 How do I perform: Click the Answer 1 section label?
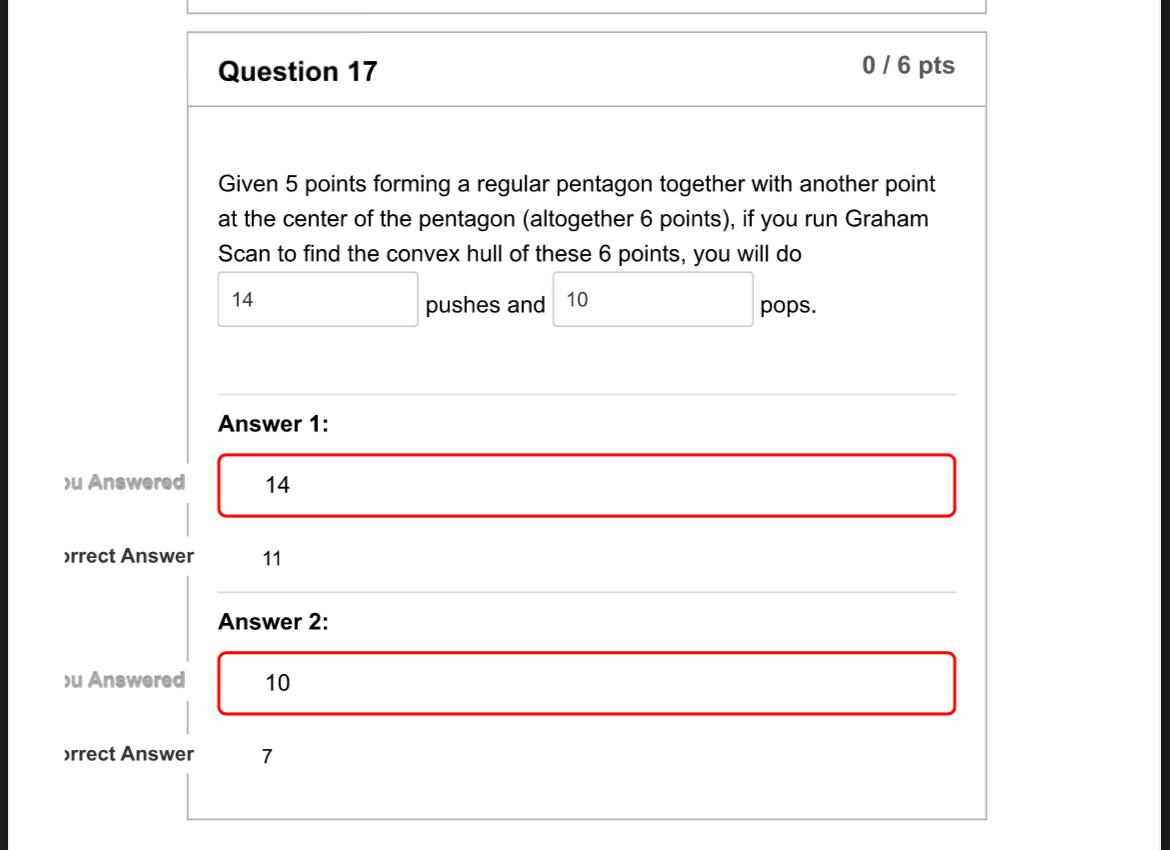[x=272, y=423]
